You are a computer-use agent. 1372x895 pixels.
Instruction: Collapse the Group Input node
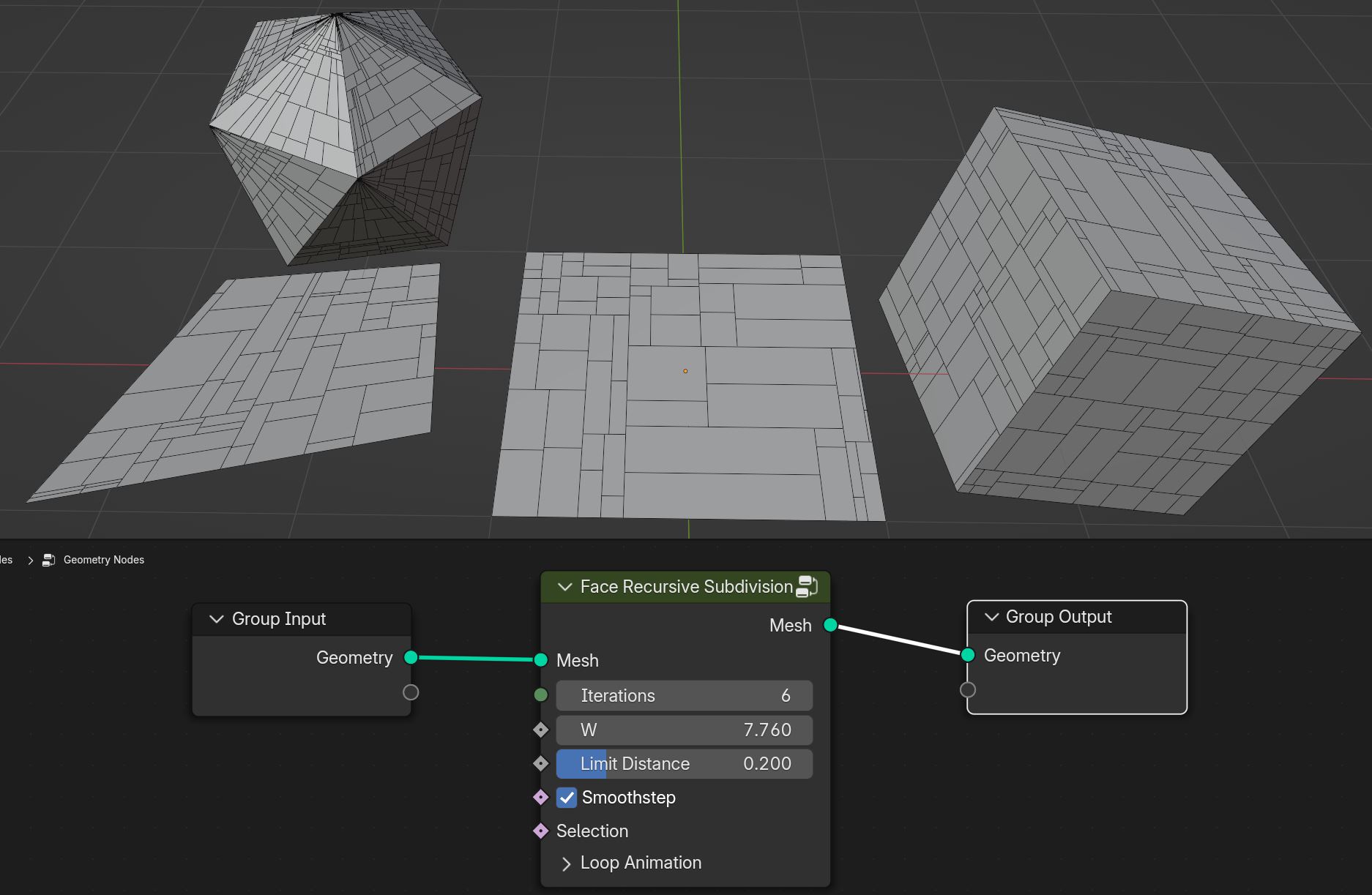pos(216,619)
